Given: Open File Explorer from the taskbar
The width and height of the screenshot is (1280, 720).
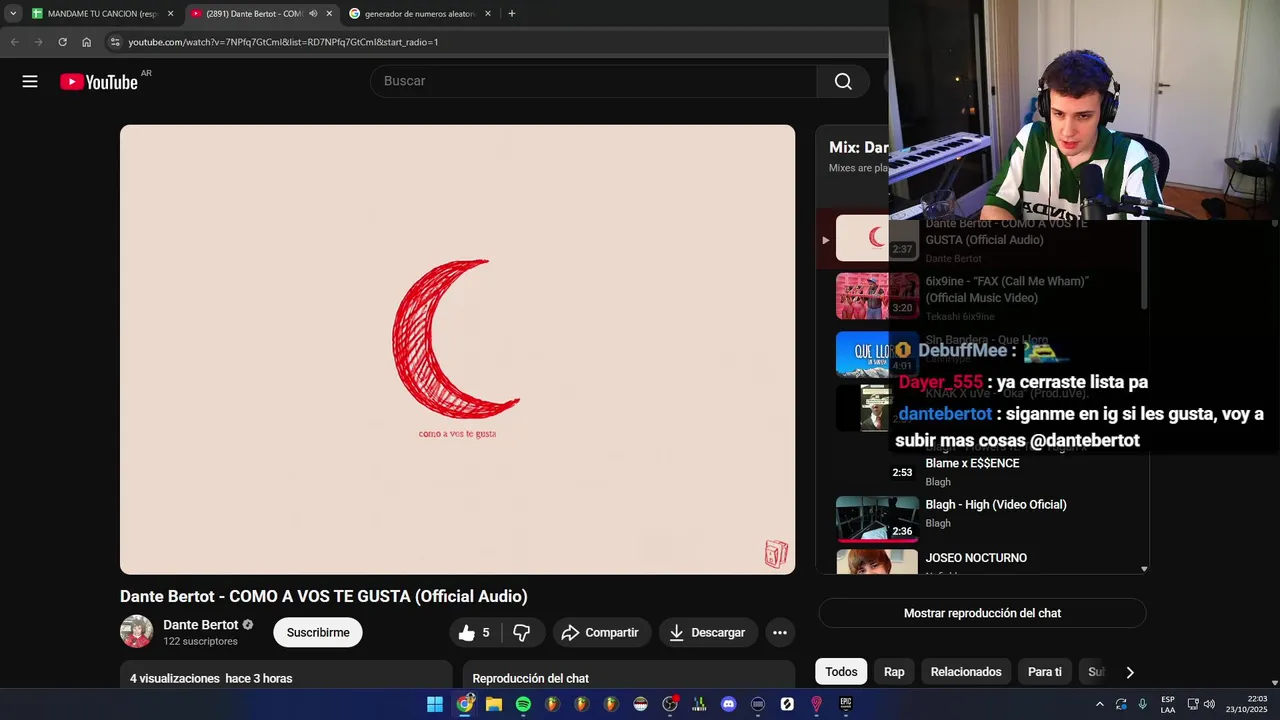Looking at the screenshot, I should pyautogui.click(x=494, y=704).
